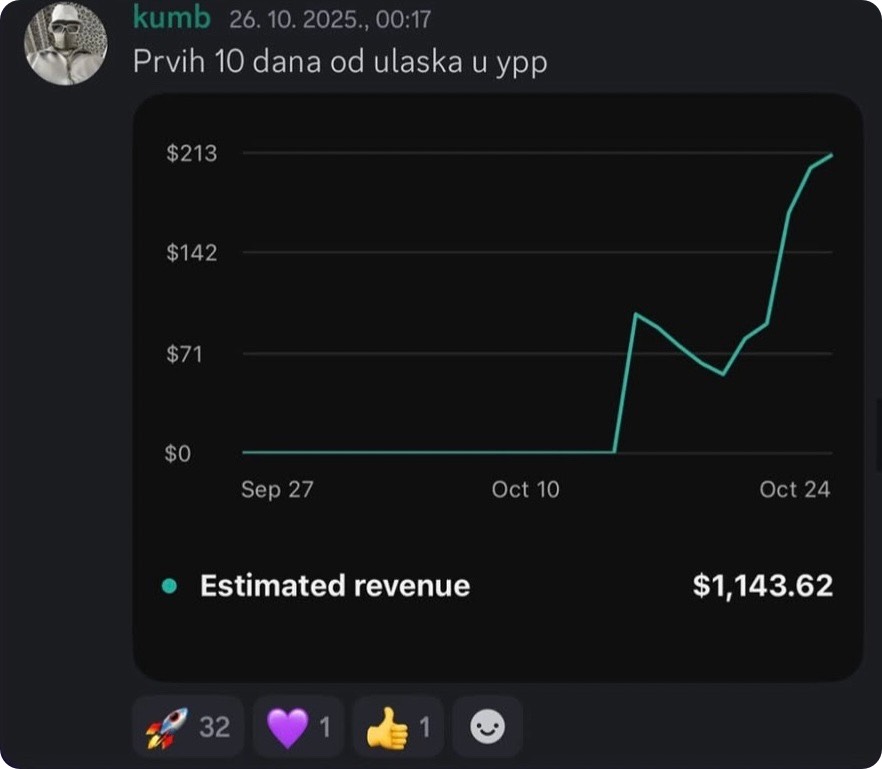
Task: Select the Estimated revenue label
Action: (x=334, y=586)
